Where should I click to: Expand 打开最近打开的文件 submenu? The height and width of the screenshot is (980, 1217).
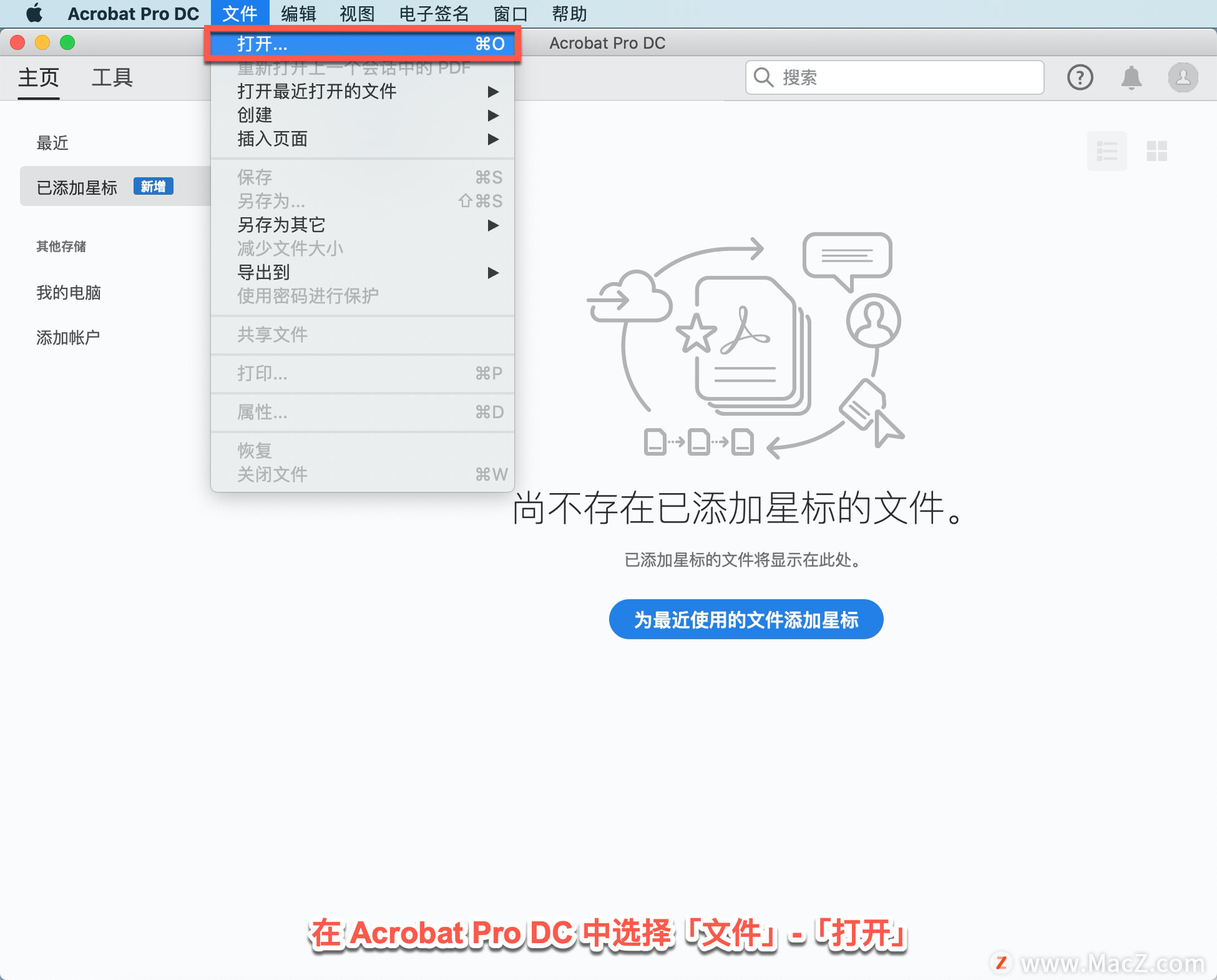click(x=362, y=91)
